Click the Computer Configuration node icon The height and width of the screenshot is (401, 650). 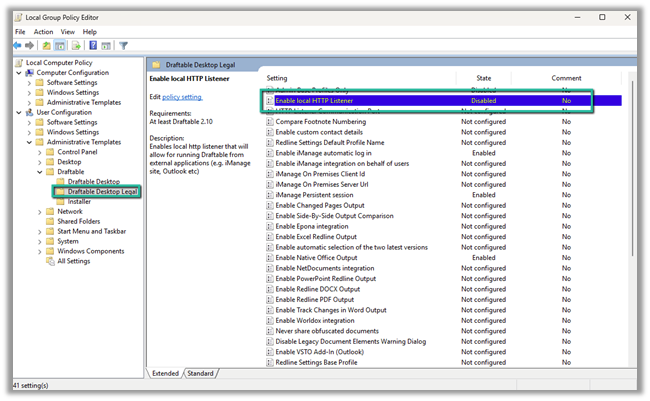29,73
